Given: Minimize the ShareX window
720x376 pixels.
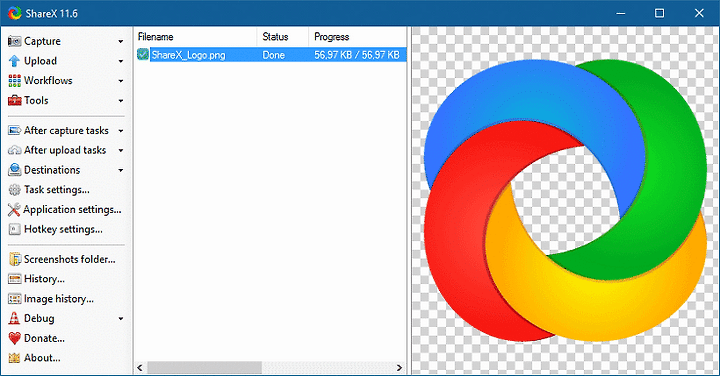Looking at the screenshot, I should click(621, 13).
